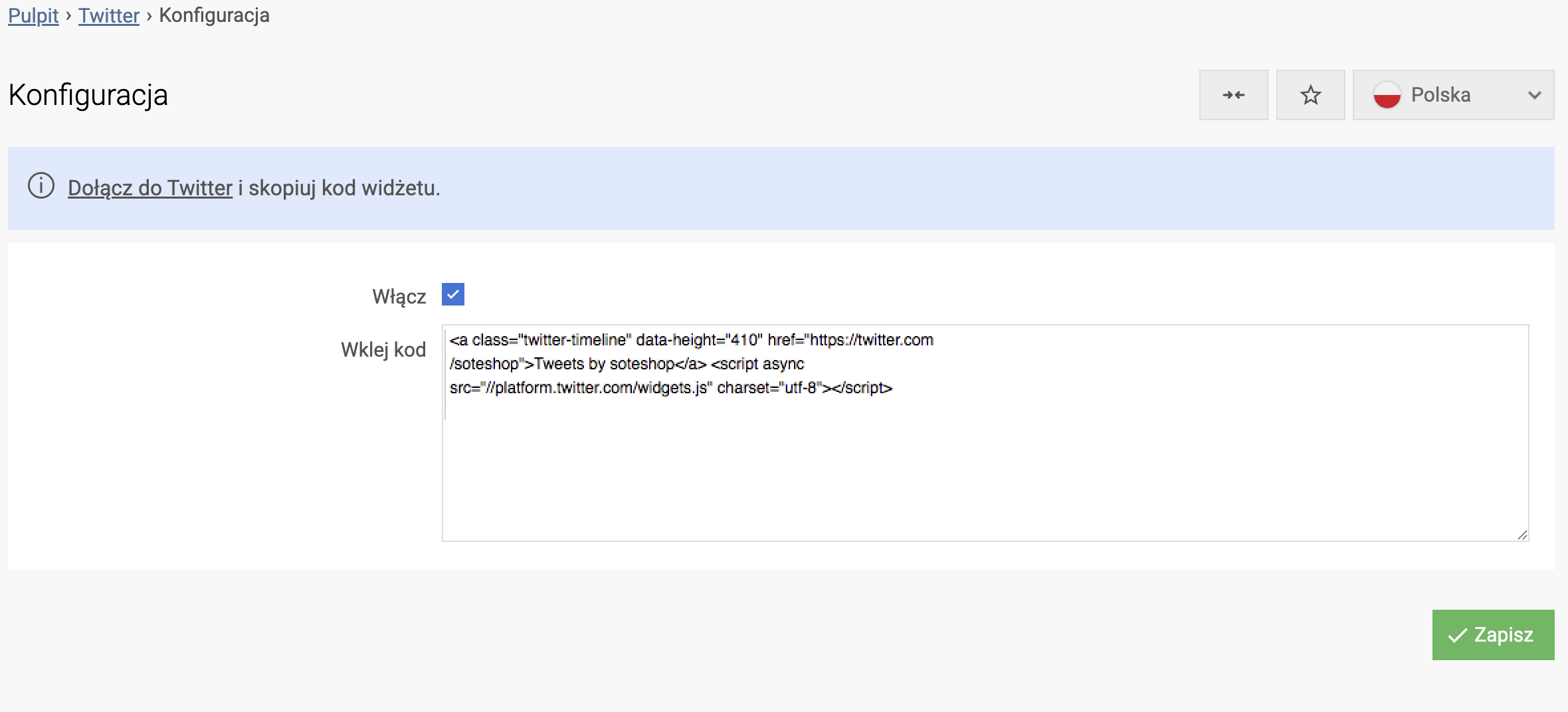Go to Pulpit breadcrumb
Screen dimensions: 1568x712
click(x=33, y=15)
